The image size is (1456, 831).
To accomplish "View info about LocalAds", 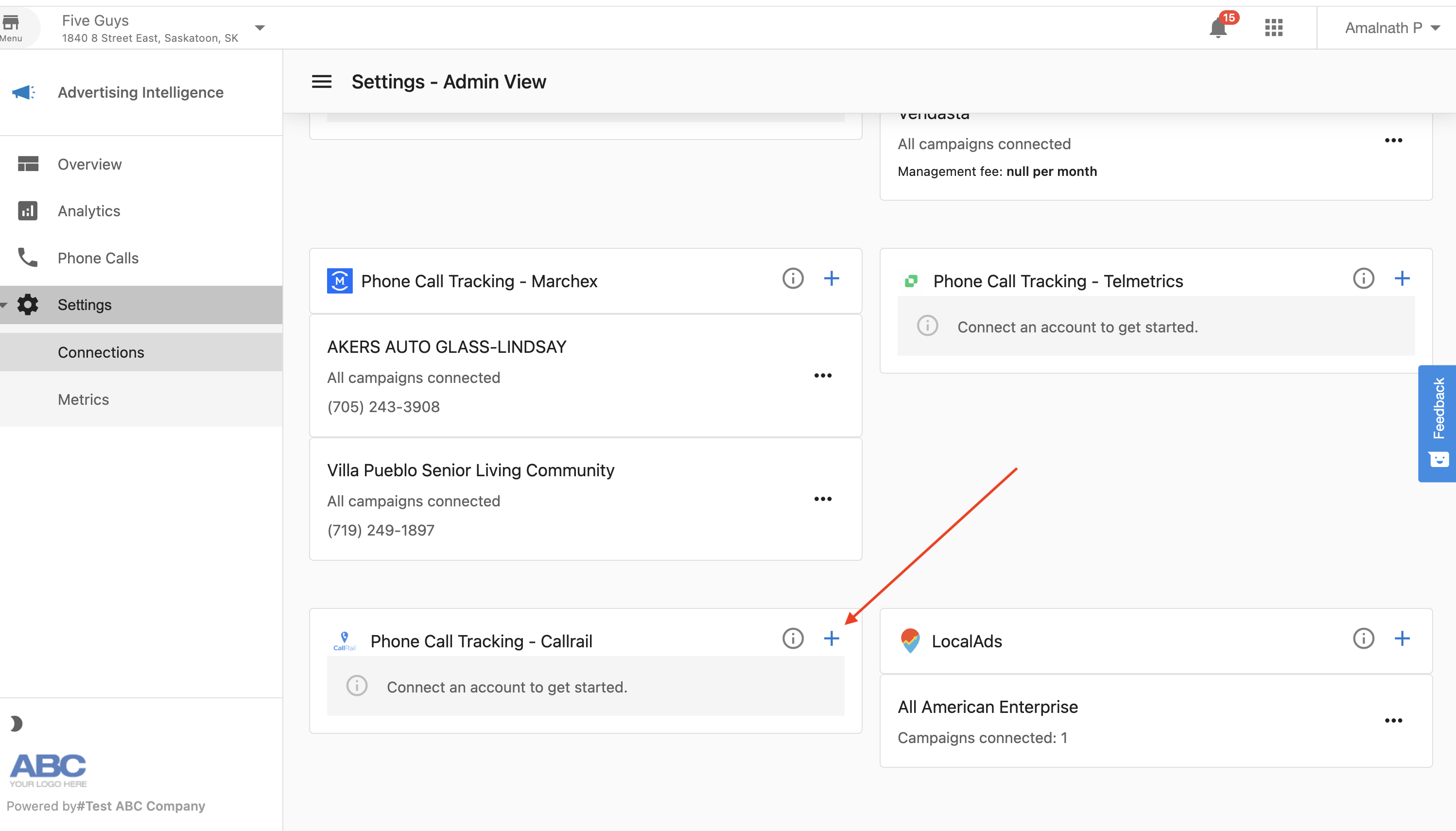I will coord(1364,639).
